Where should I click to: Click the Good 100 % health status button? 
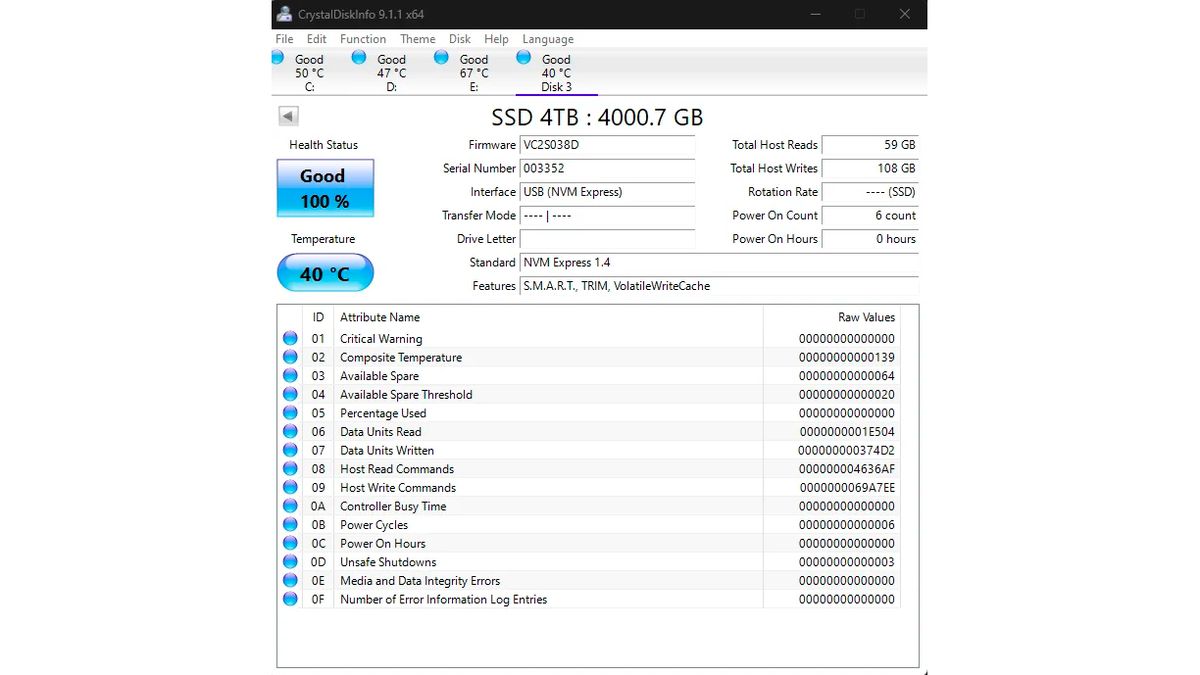[325, 188]
